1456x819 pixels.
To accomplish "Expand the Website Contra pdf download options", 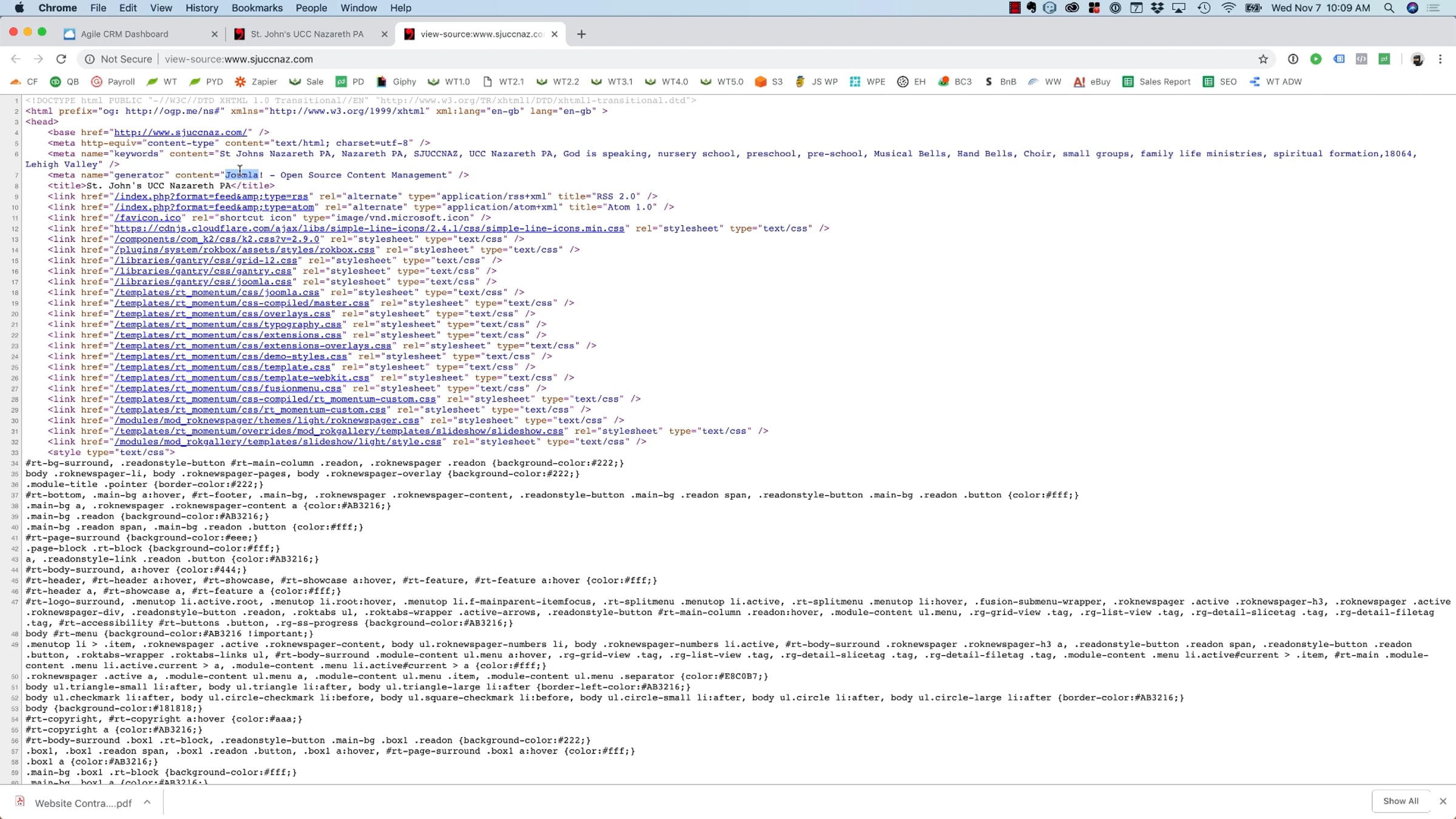I will click(x=147, y=802).
